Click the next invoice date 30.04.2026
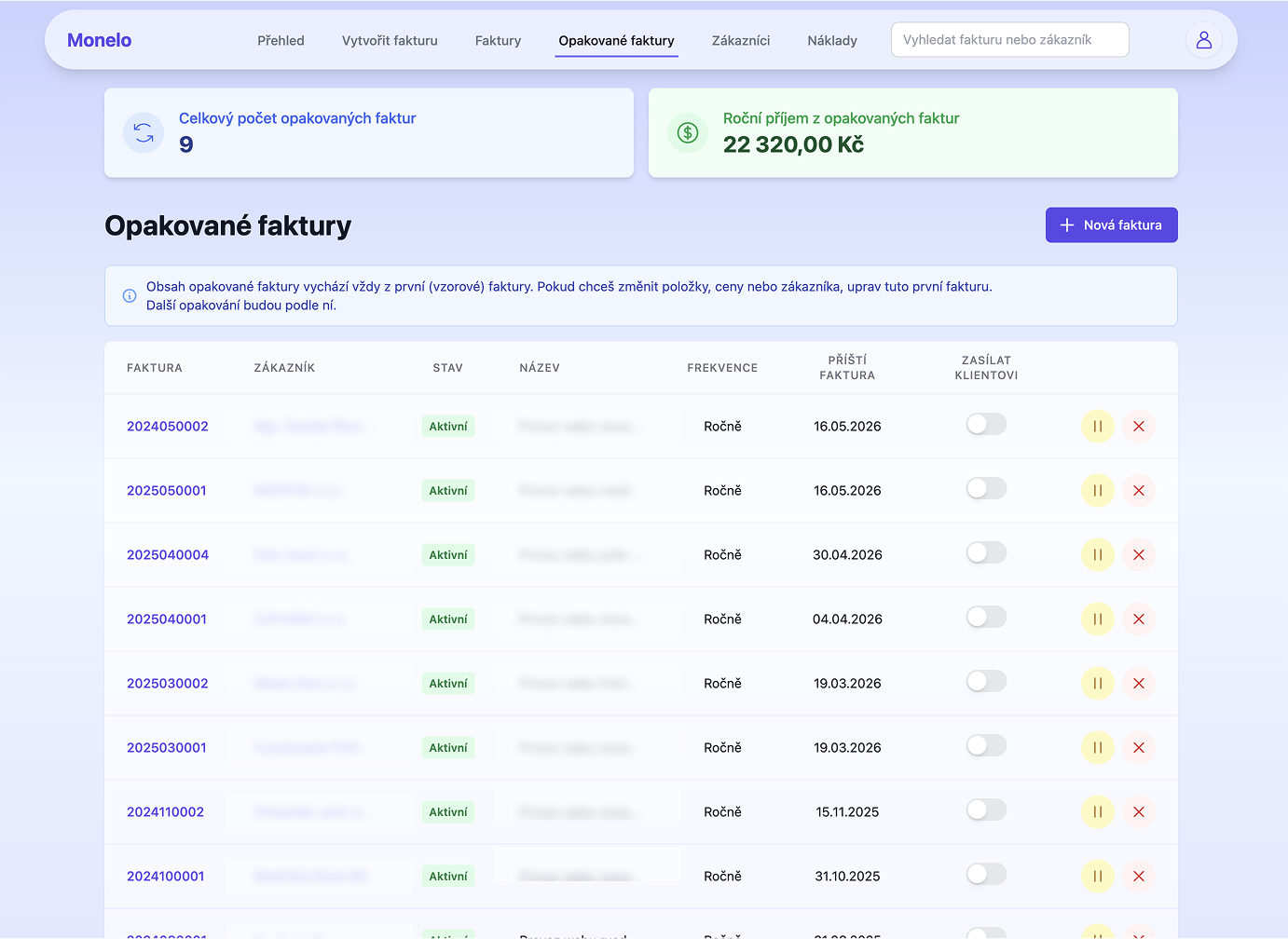 pyautogui.click(x=847, y=555)
